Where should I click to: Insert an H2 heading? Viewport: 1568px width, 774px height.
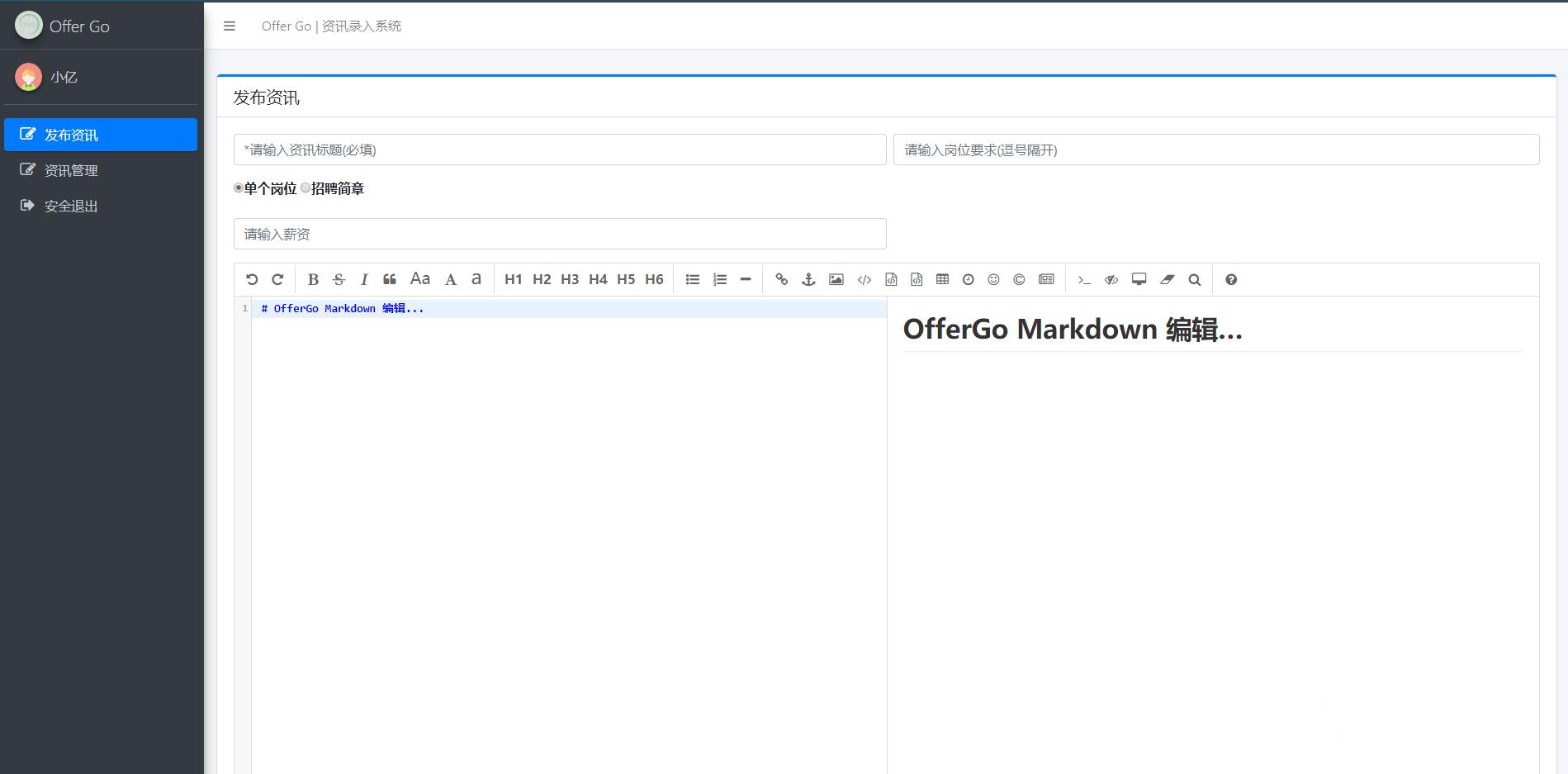pos(542,279)
